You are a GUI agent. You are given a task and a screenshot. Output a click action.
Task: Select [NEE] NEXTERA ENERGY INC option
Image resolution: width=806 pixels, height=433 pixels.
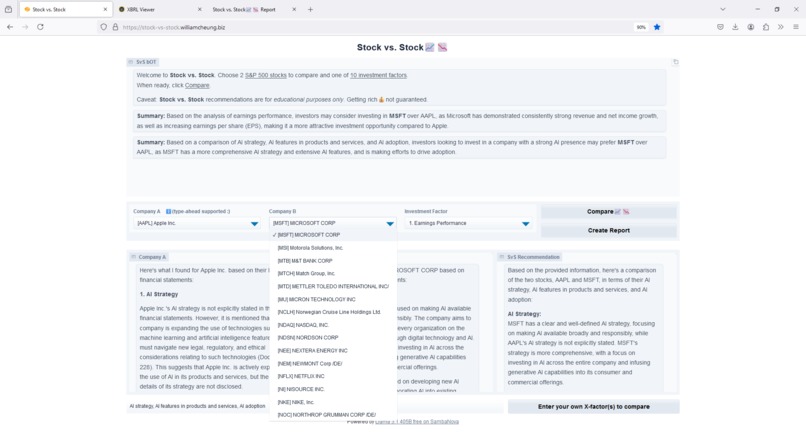coord(333,351)
